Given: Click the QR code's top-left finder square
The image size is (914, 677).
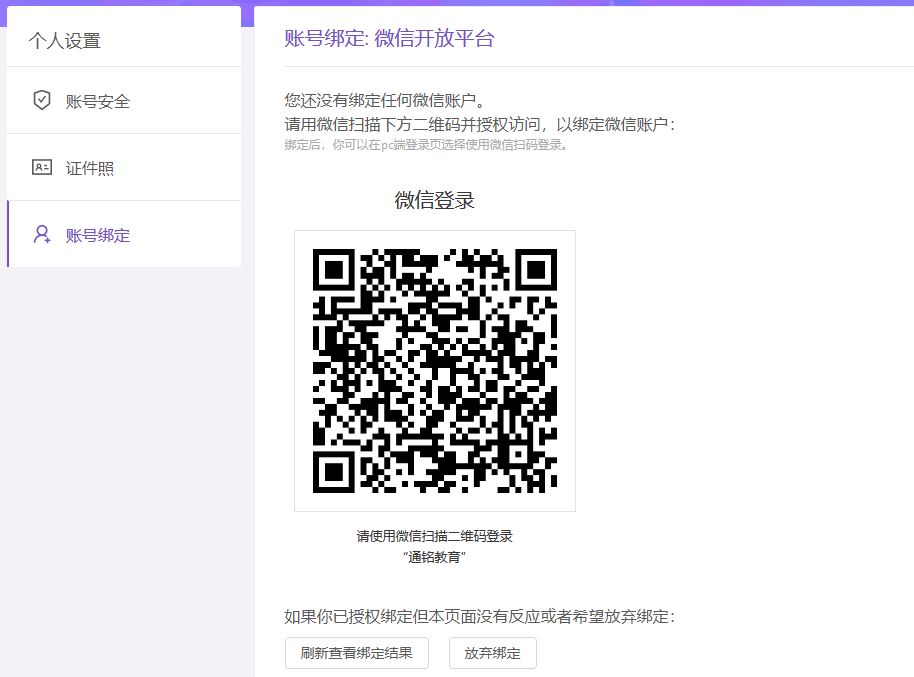Looking at the screenshot, I should [334, 270].
